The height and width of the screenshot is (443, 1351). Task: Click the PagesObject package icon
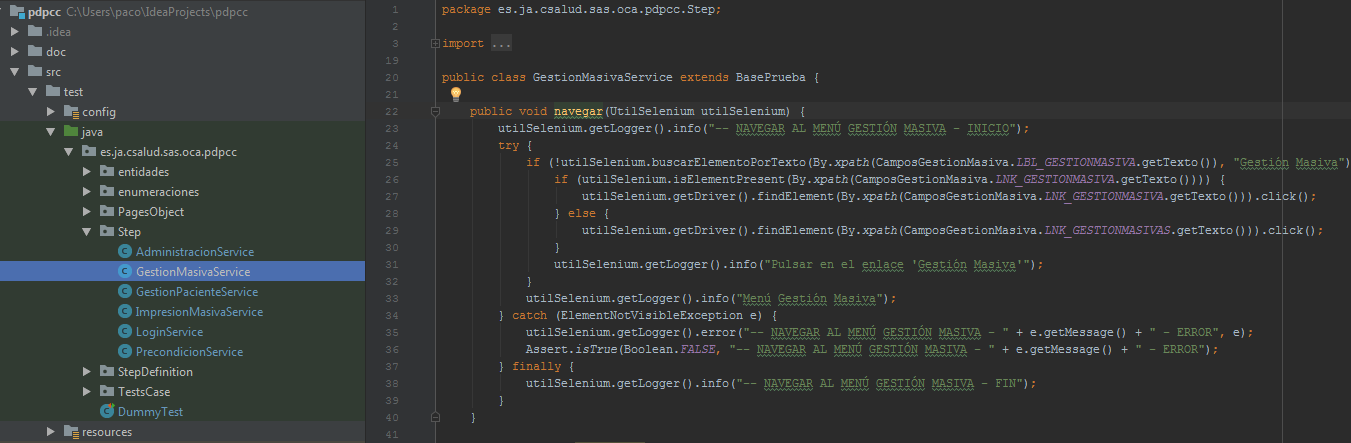coord(107,212)
